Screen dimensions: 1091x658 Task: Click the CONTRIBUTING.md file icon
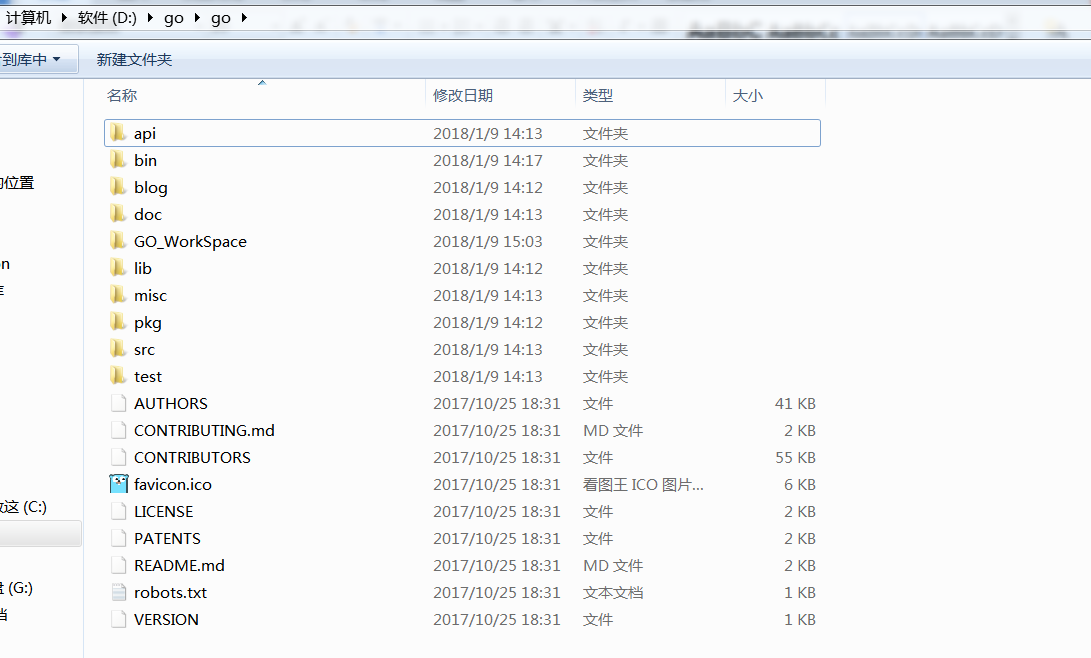pos(119,431)
